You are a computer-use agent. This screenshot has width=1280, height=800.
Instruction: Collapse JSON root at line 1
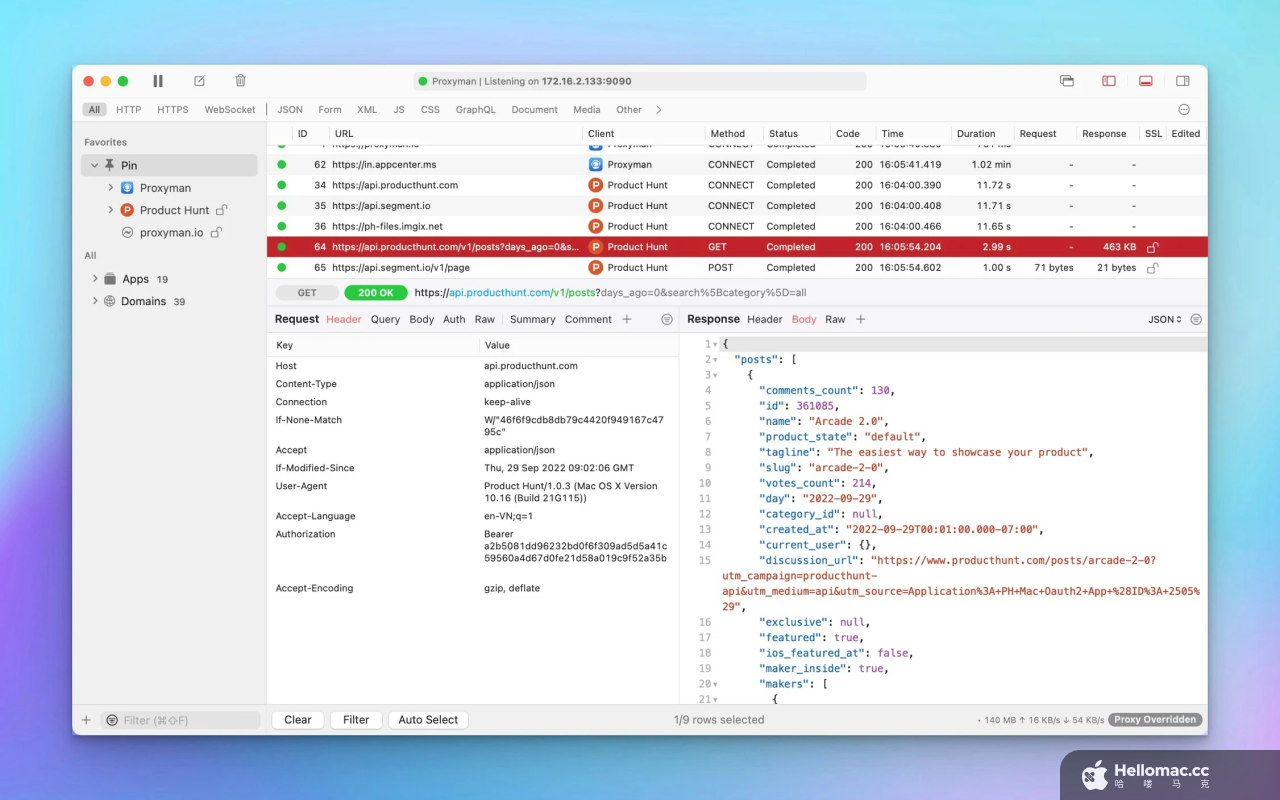[x=715, y=344]
